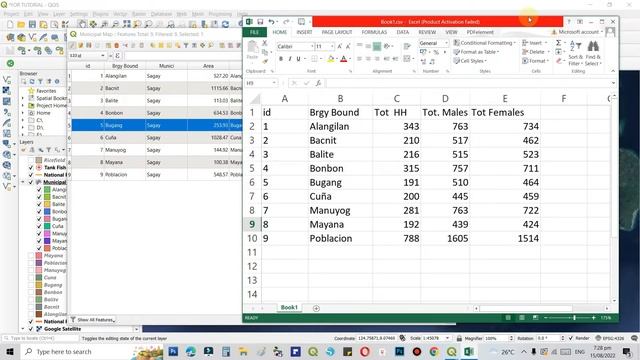
Task: Switch to the INSERT ribbon tab
Action: tap(304, 32)
